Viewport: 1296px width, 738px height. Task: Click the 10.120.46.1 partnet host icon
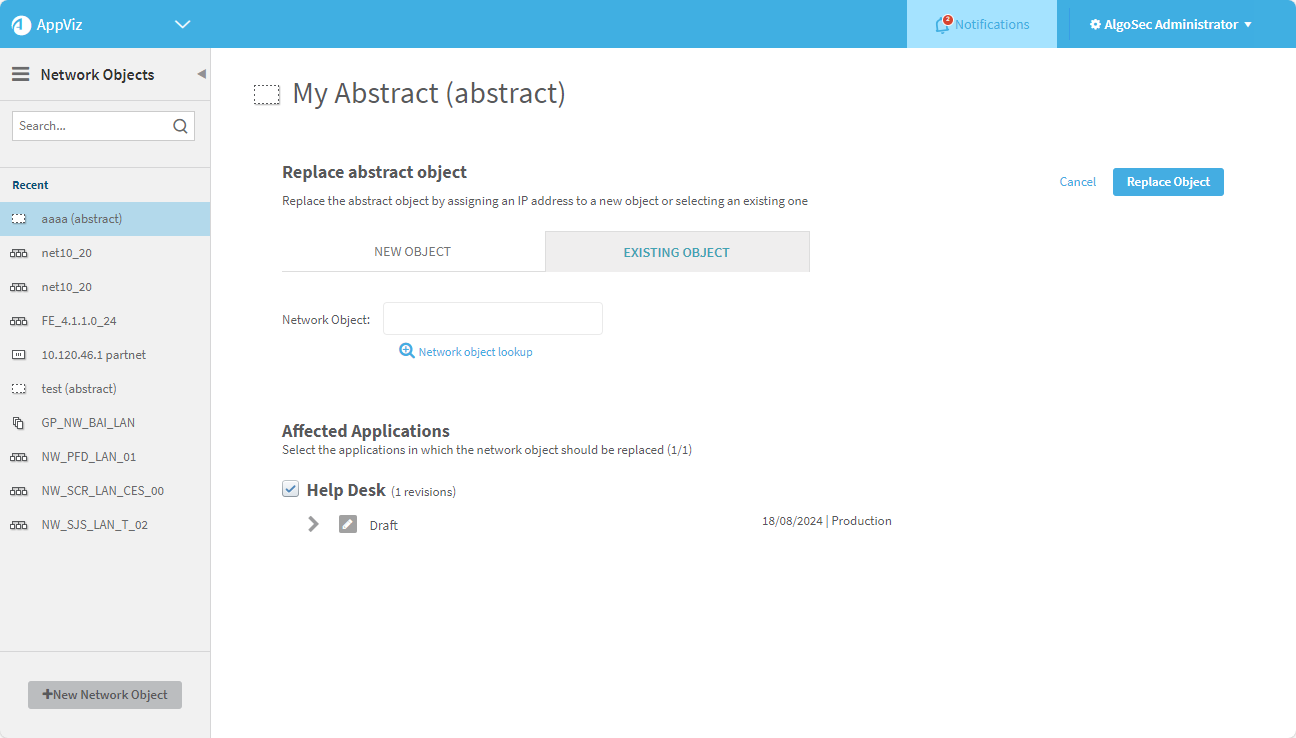pyautogui.click(x=19, y=355)
